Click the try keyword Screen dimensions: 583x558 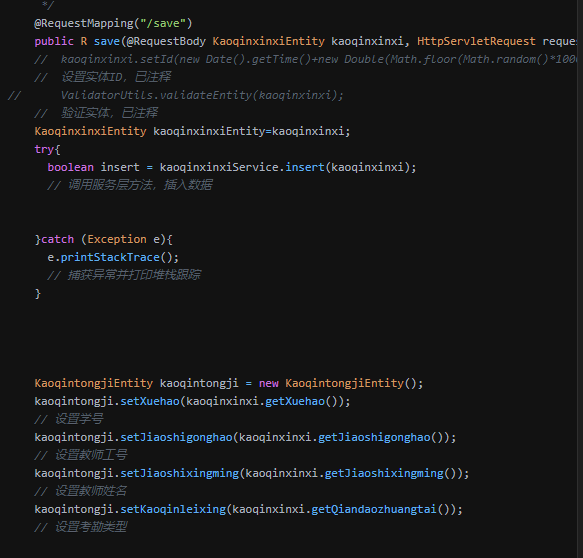[x=44, y=149]
